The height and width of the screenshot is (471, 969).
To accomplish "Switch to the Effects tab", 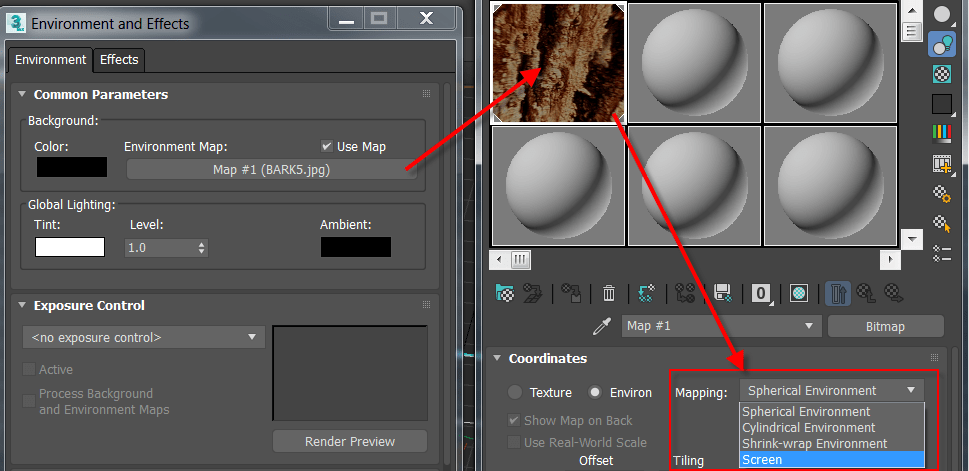I will [x=119, y=60].
